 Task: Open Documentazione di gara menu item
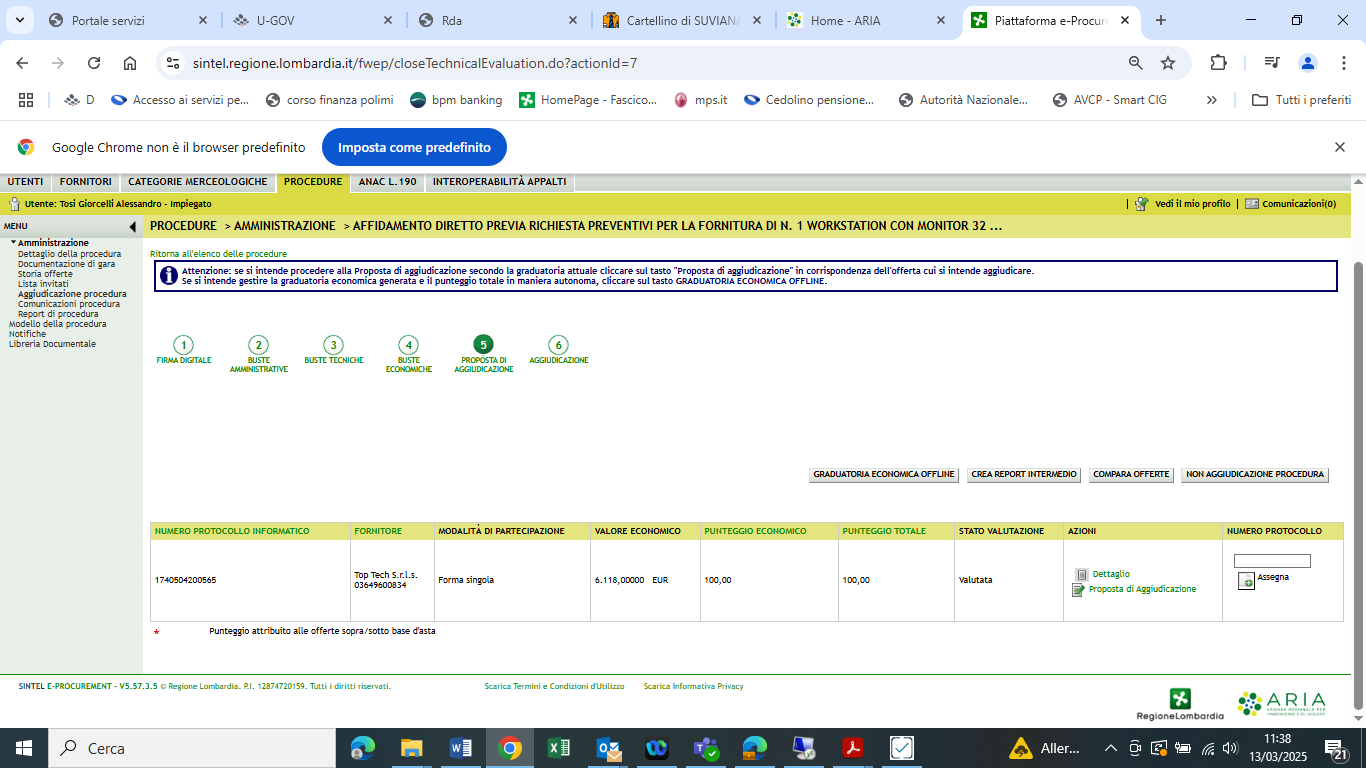(66, 264)
